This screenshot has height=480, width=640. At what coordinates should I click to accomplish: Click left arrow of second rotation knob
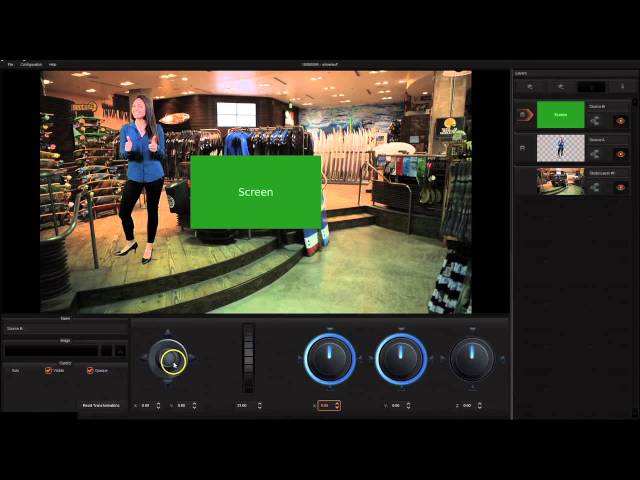pyautogui.click(x=371, y=359)
